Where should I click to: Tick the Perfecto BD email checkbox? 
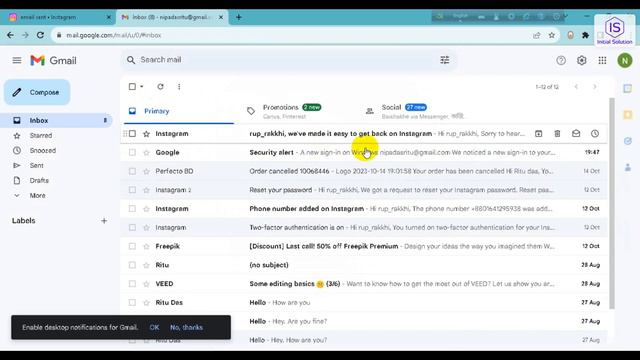(x=132, y=171)
